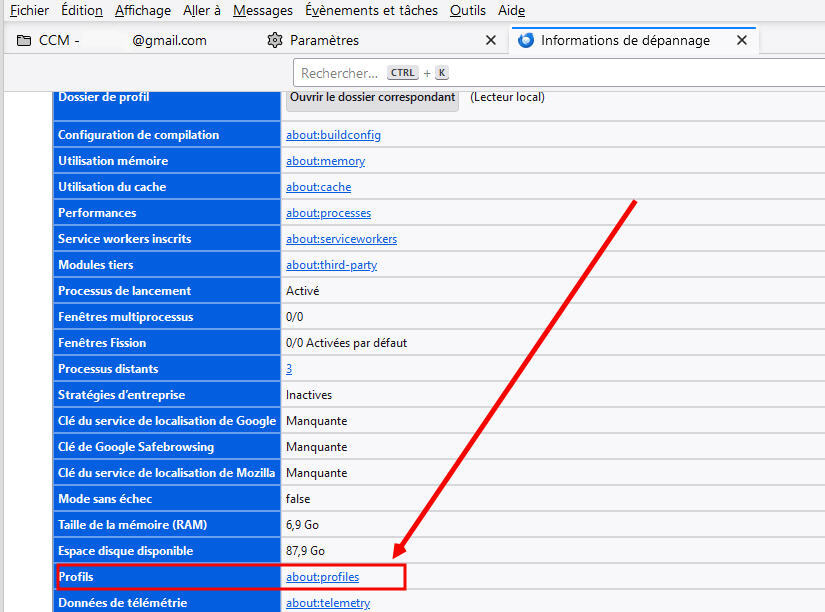Click the 87,9 Go disk space value
The height and width of the screenshot is (612, 825).
305,551
